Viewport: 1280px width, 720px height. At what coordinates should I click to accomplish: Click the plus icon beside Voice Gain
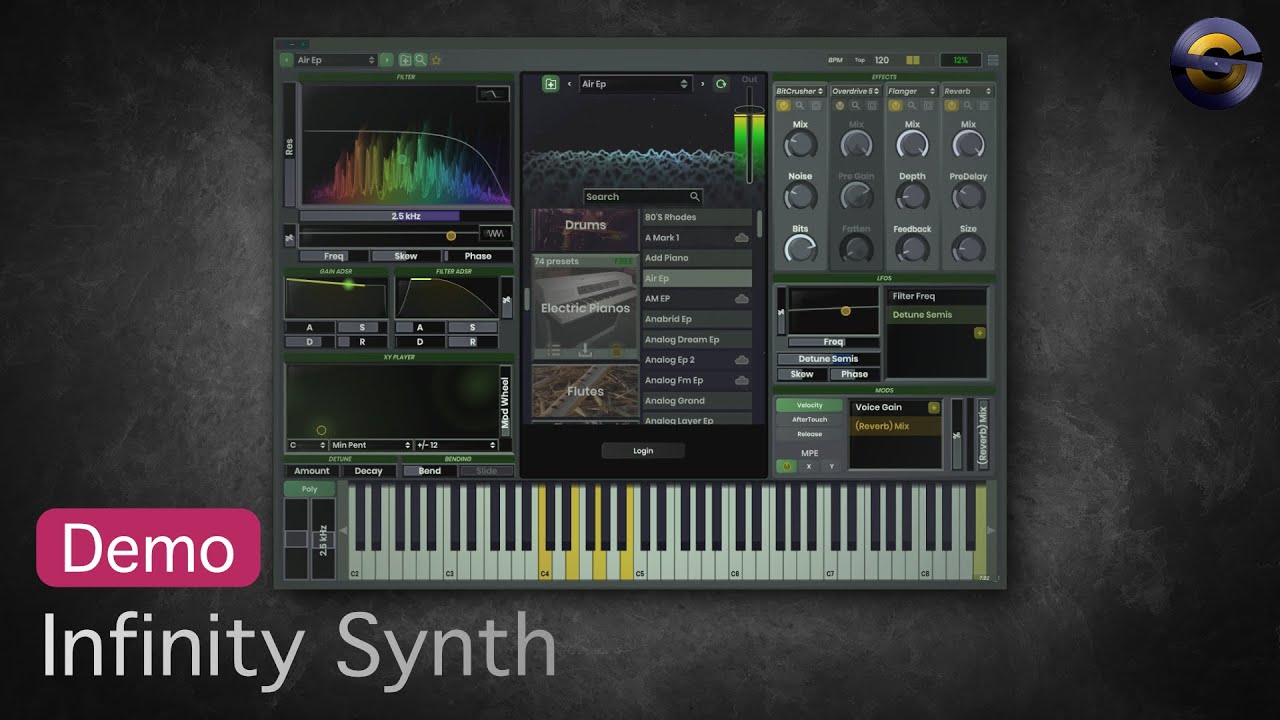tap(934, 407)
